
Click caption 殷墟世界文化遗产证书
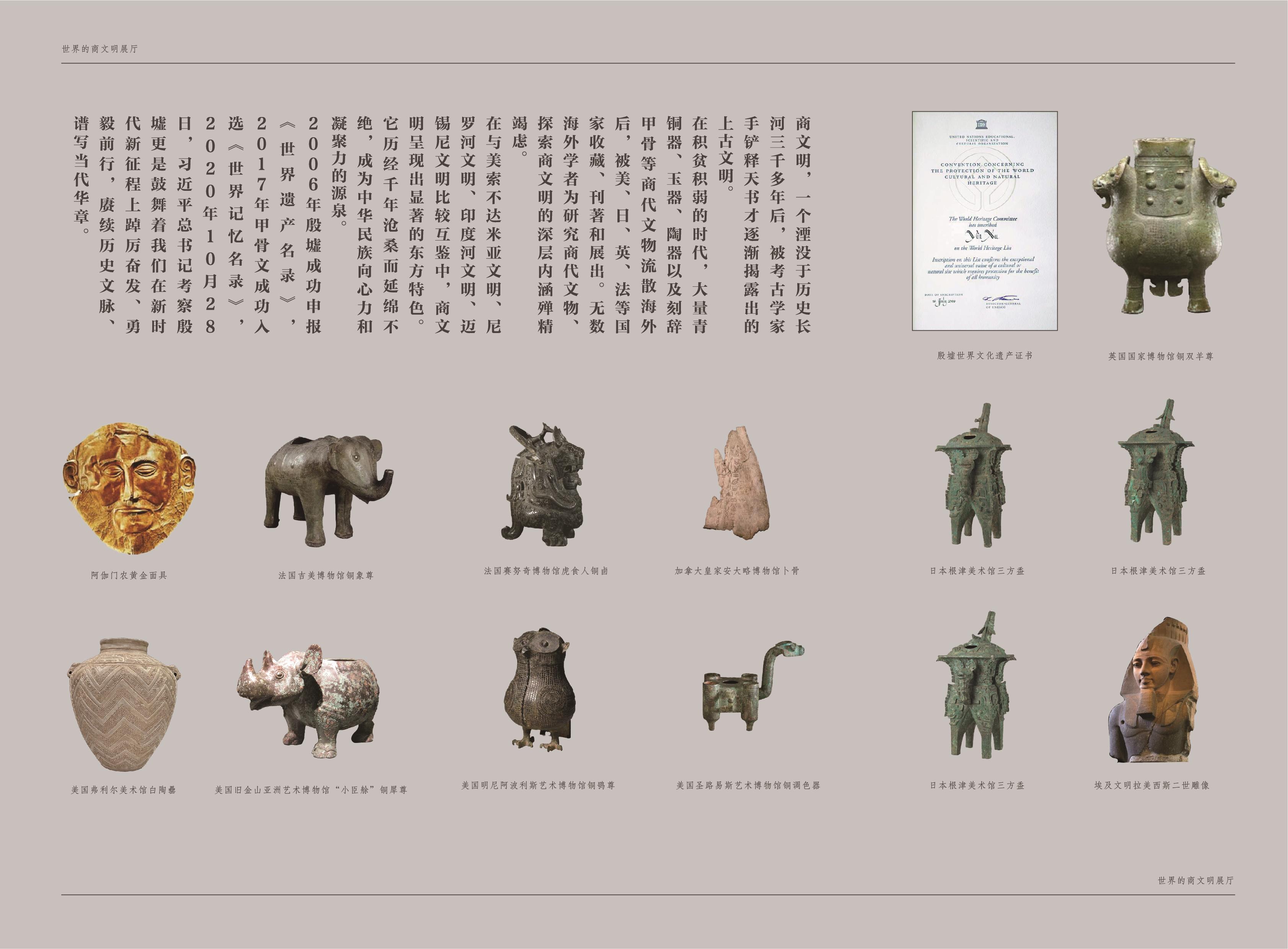[985, 356]
